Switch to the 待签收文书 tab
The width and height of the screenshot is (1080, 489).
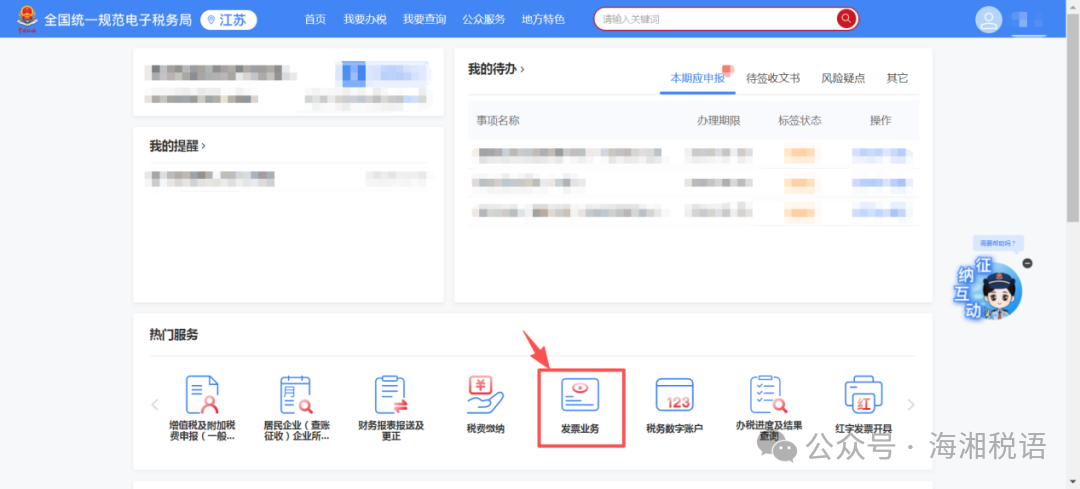pos(773,79)
